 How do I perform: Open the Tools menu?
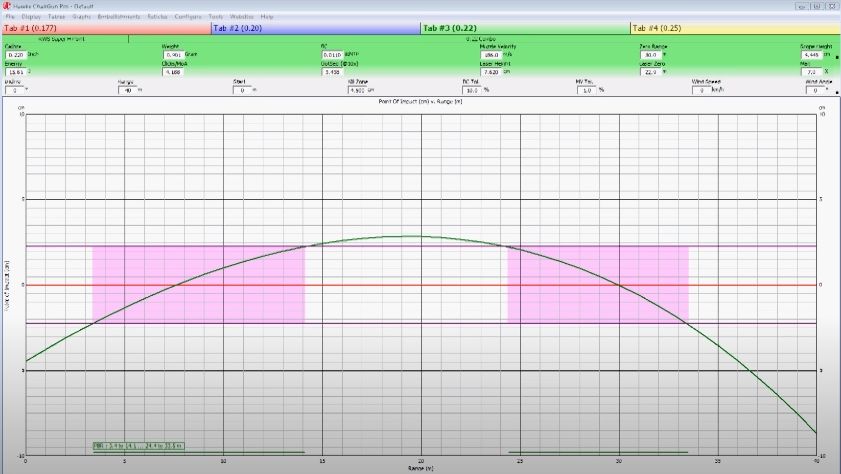point(216,17)
